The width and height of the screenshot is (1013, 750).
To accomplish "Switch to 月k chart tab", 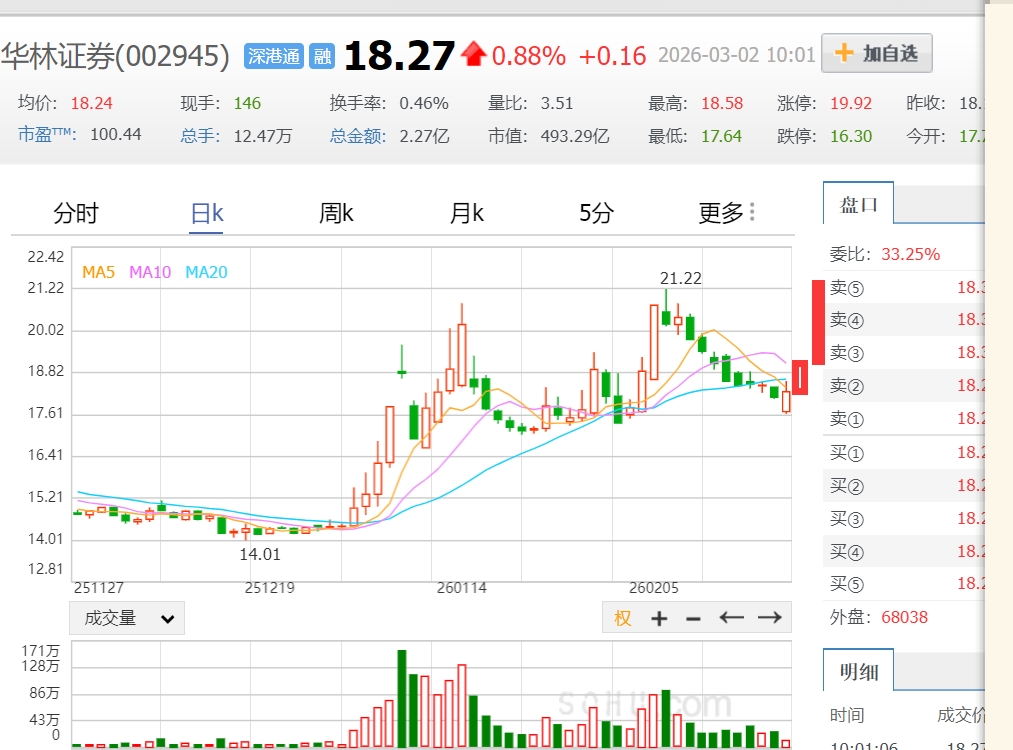I will pyautogui.click(x=466, y=213).
